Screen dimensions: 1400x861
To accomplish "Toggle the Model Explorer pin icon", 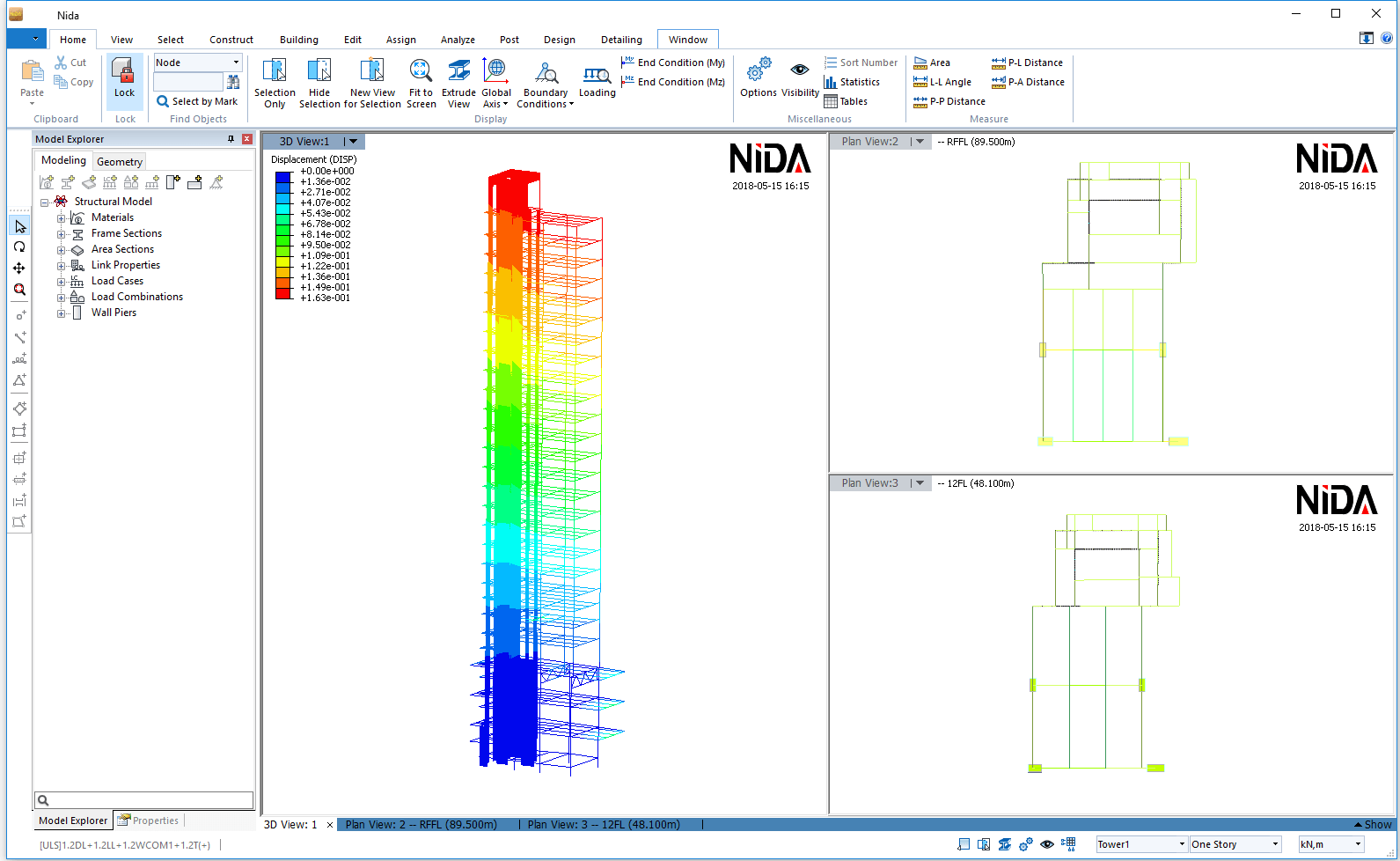I will pyautogui.click(x=231, y=139).
